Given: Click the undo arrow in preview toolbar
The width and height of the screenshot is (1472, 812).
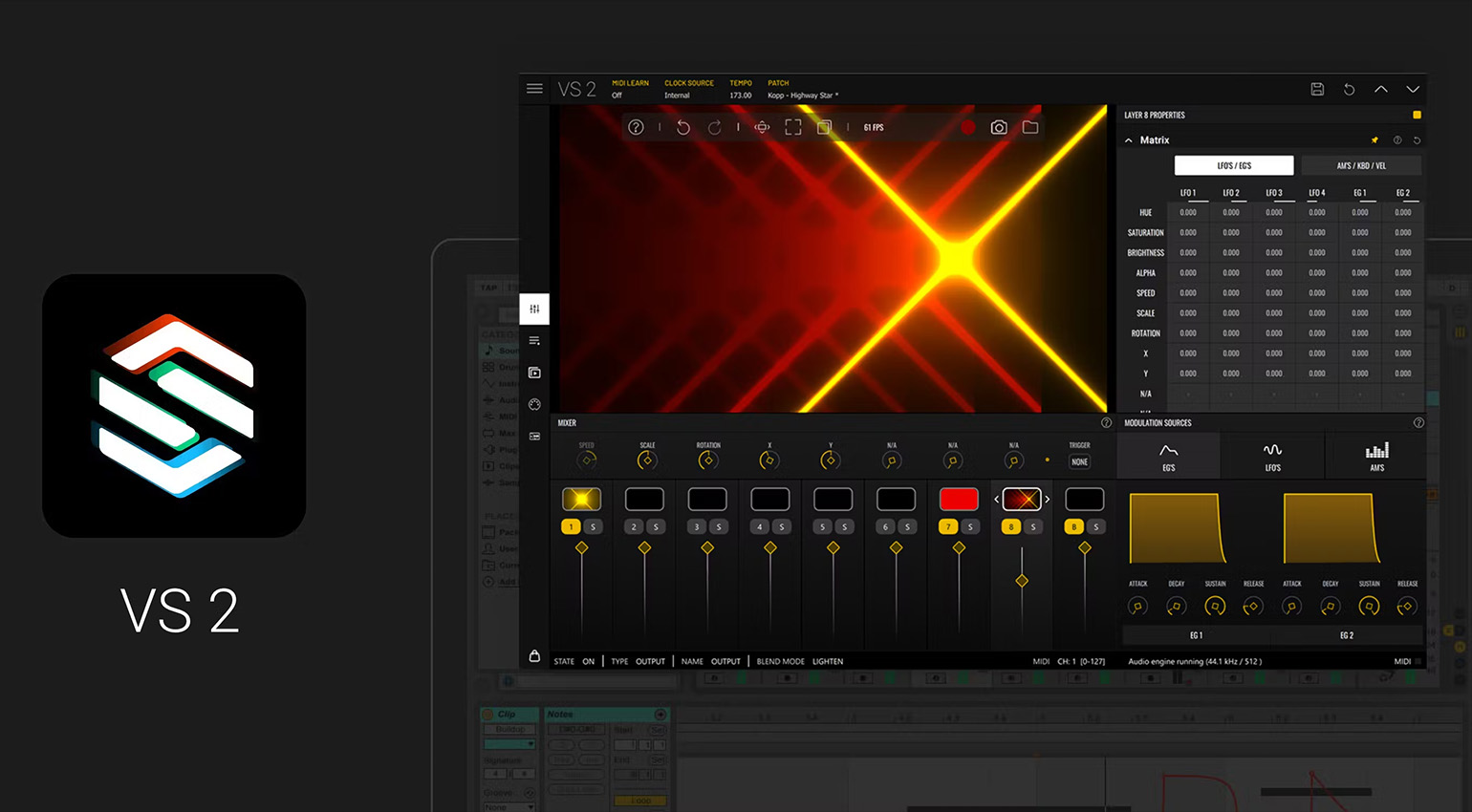Looking at the screenshot, I should click(x=683, y=127).
